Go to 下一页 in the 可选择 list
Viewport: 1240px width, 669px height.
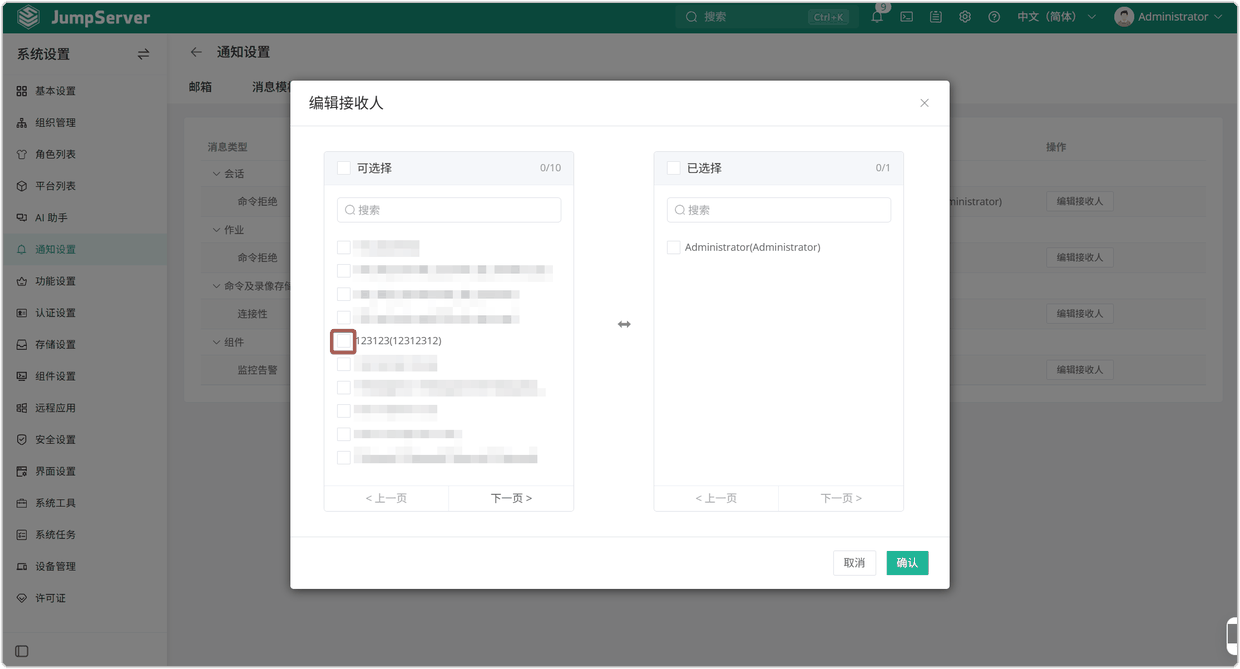point(511,498)
